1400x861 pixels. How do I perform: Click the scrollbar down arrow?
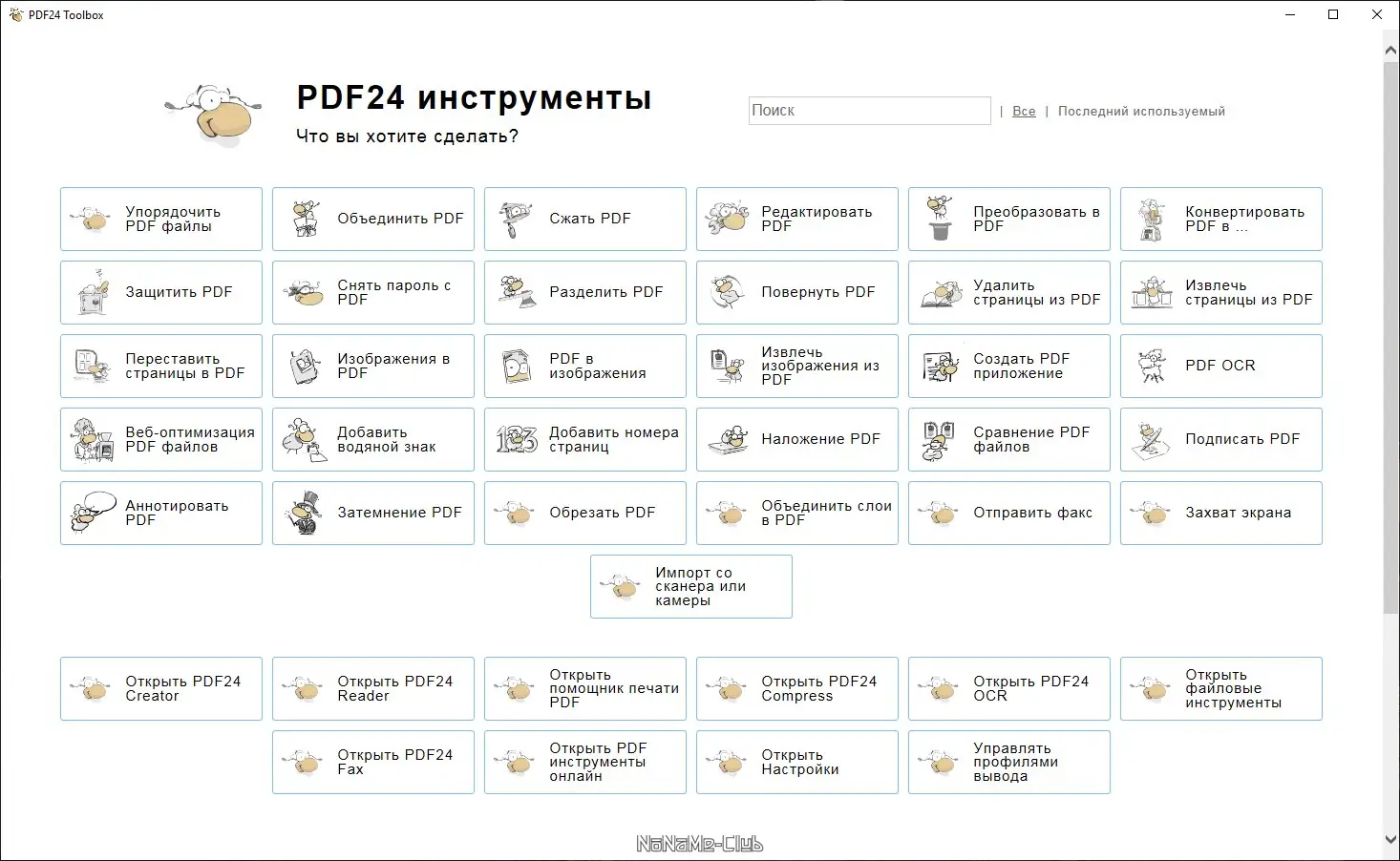(x=1391, y=840)
